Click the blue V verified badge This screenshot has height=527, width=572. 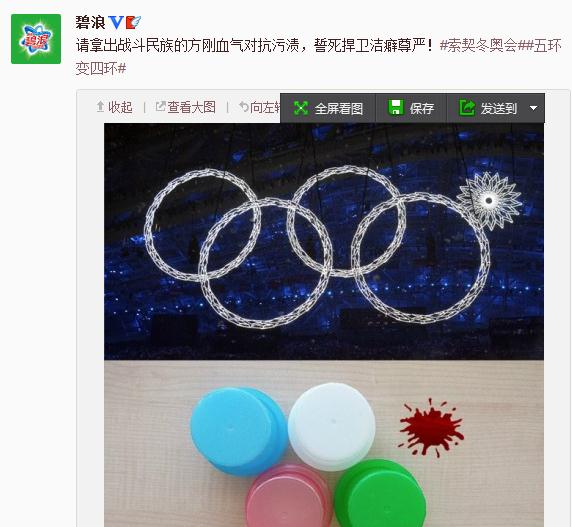(x=116, y=23)
